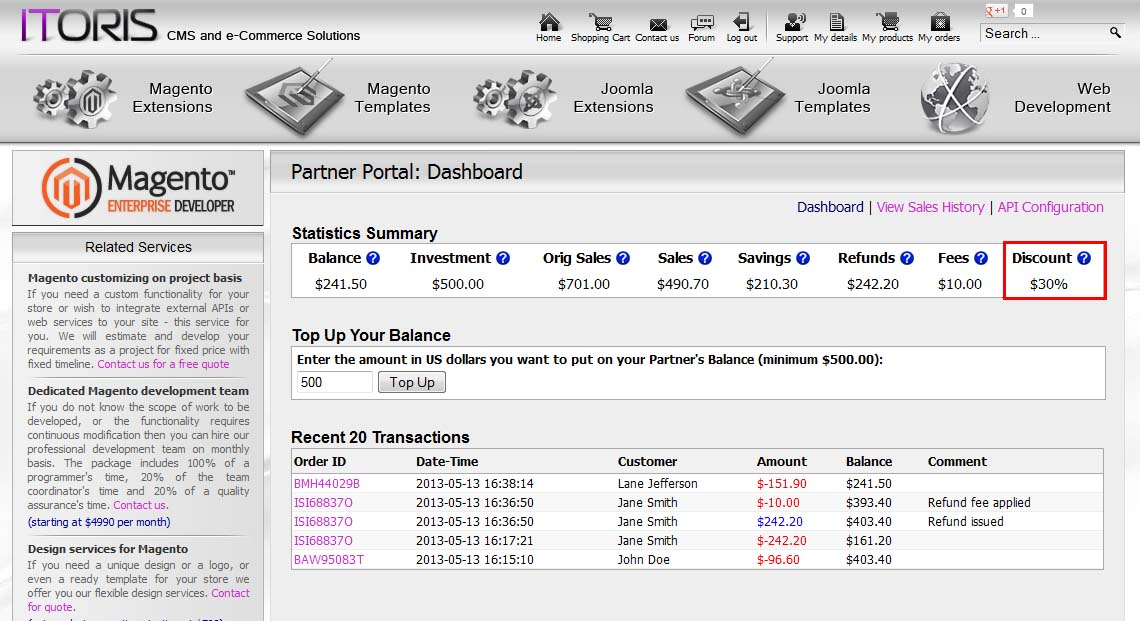The image size is (1140, 621).
Task: Switch to the Dashboard view
Action: [x=830, y=207]
